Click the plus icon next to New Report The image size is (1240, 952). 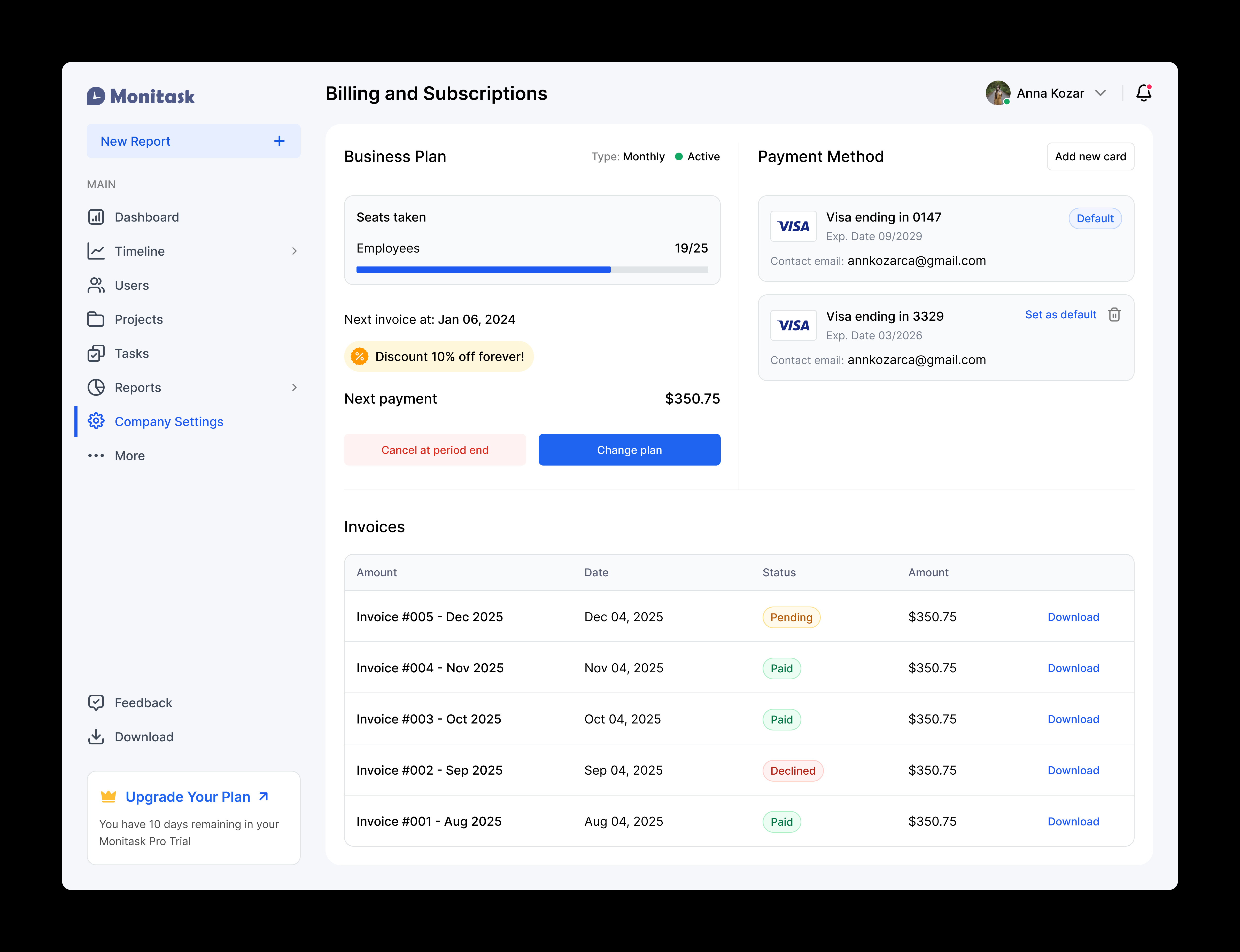pyautogui.click(x=279, y=140)
